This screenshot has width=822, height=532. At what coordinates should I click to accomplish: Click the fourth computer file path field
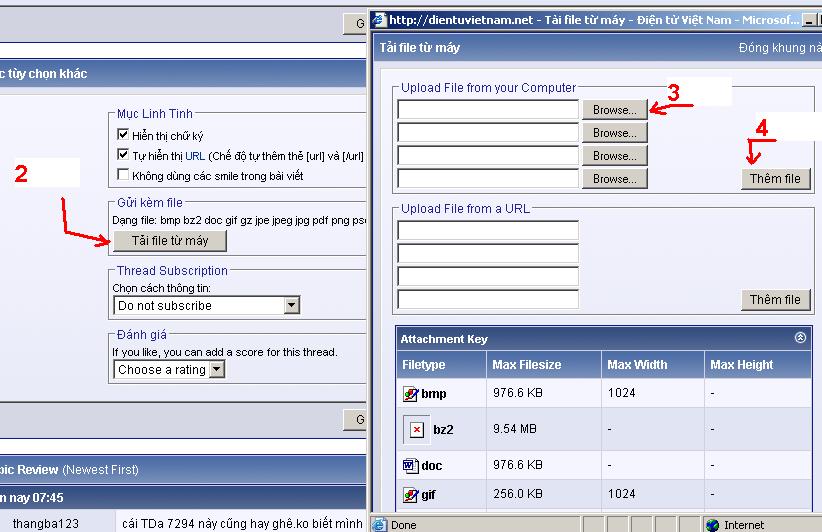point(488,179)
